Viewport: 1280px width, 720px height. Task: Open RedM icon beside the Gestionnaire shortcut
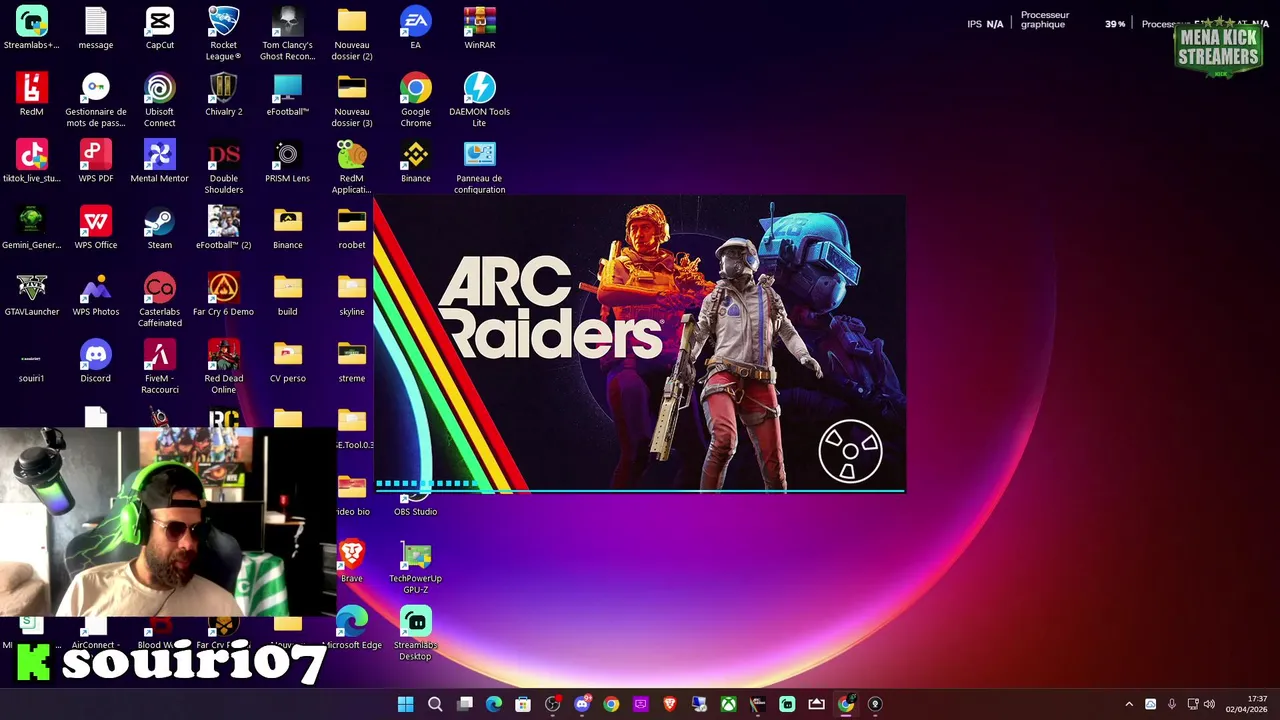point(32,95)
